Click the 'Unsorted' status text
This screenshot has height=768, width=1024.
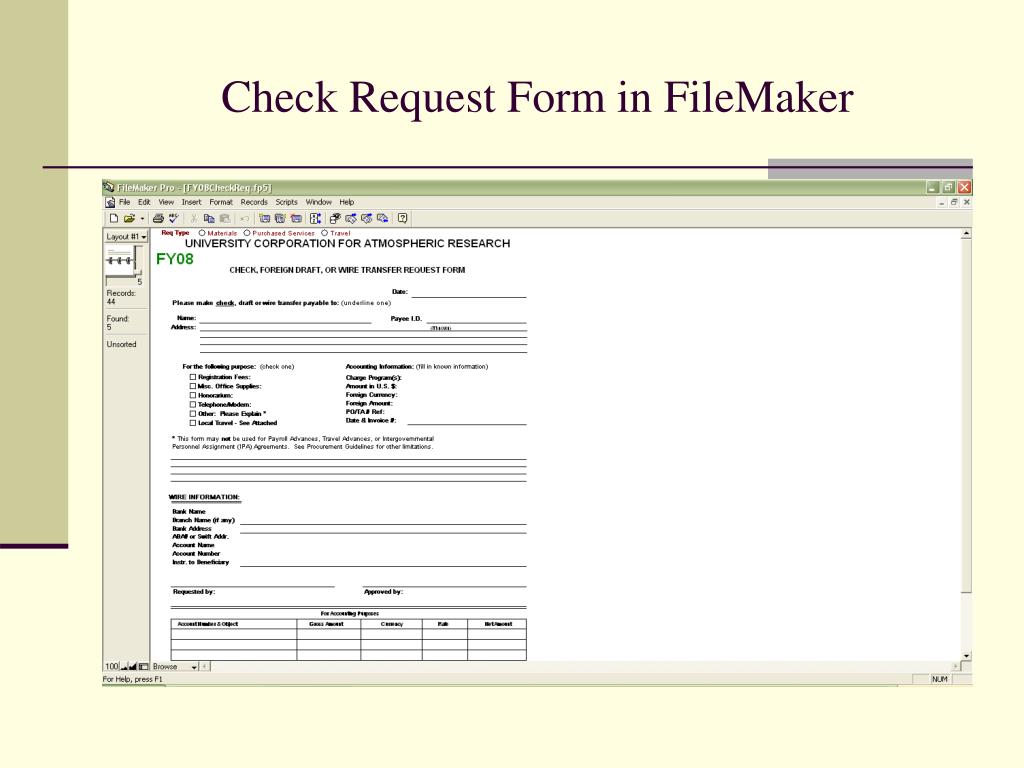click(121, 344)
